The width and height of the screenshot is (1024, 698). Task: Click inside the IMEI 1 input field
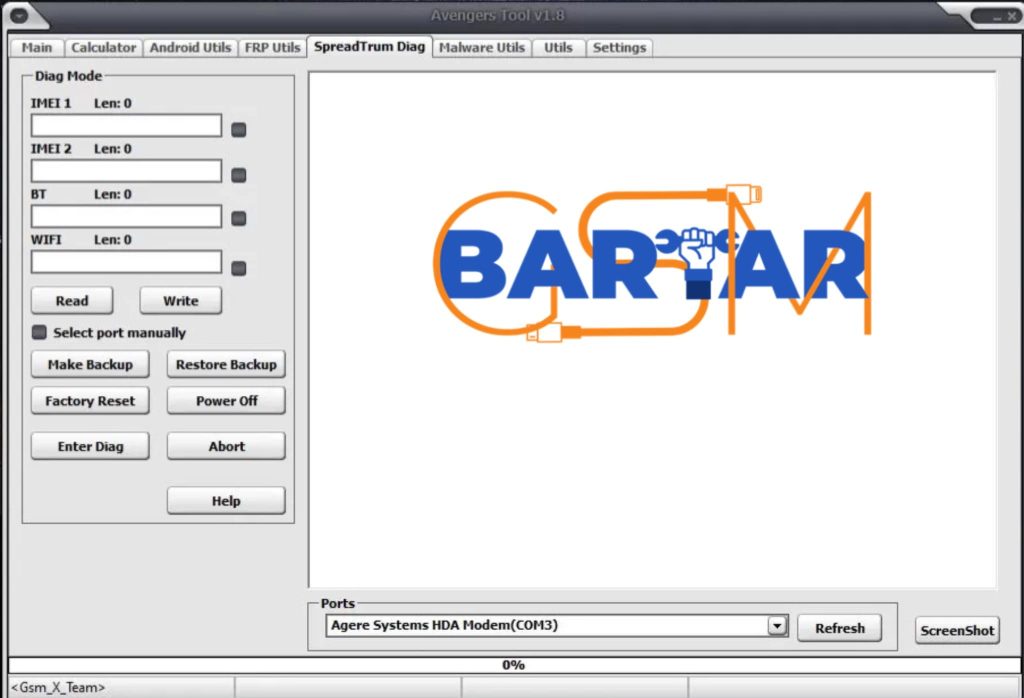click(126, 125)
